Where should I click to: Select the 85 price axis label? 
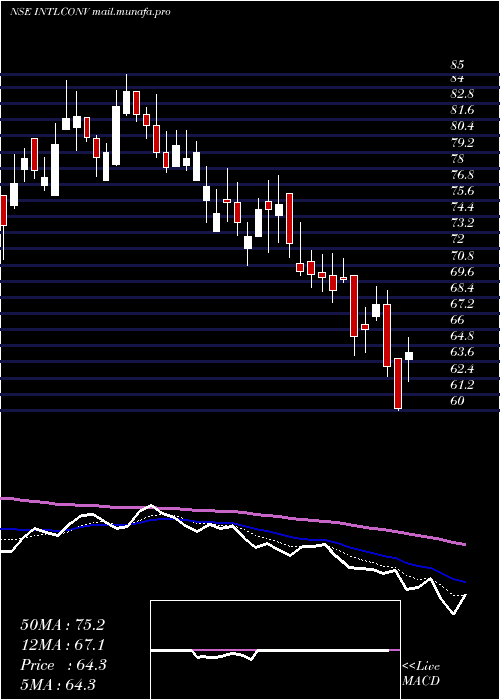coord(457,65)
